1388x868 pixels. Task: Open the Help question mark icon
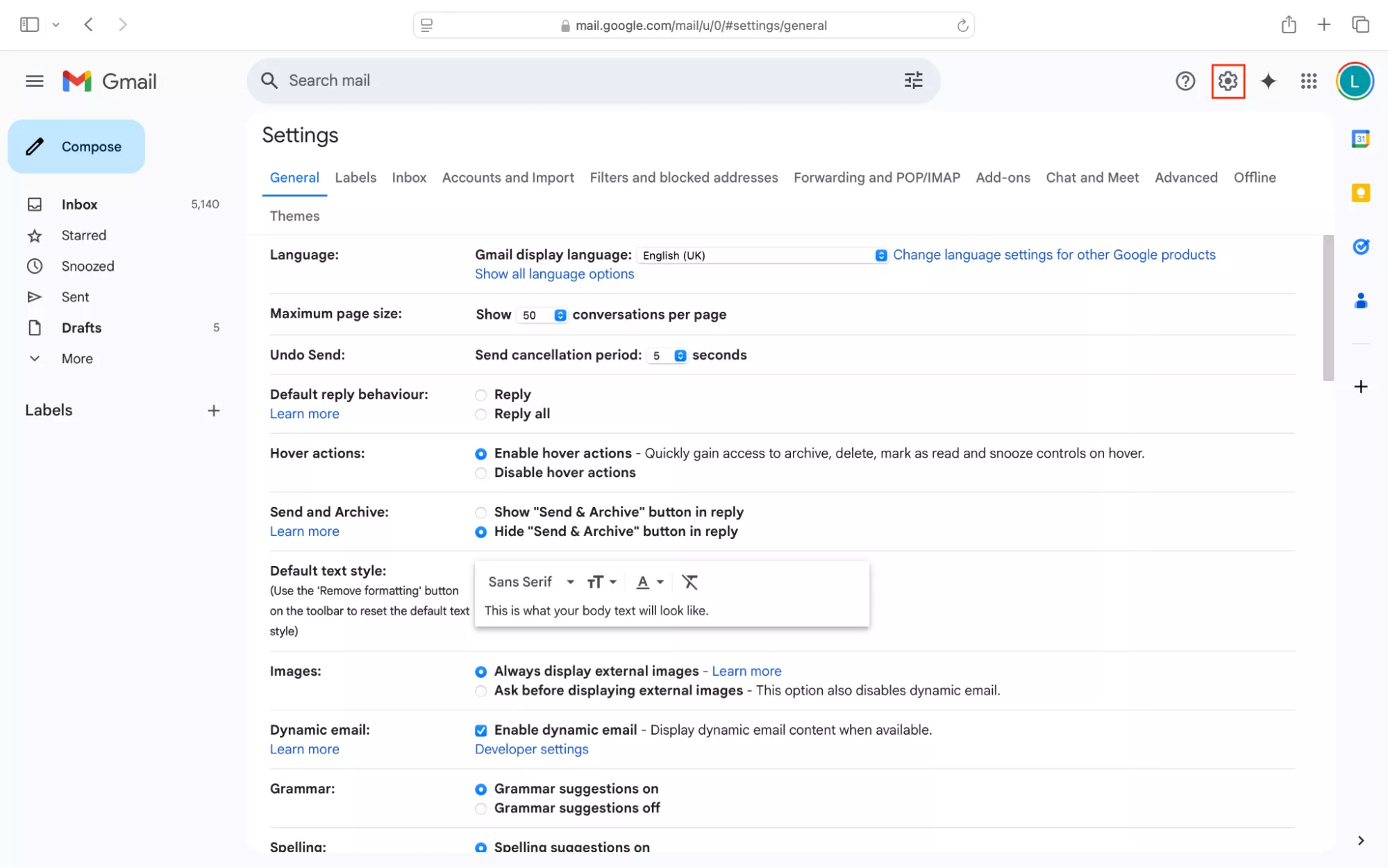pos(1185,81)
